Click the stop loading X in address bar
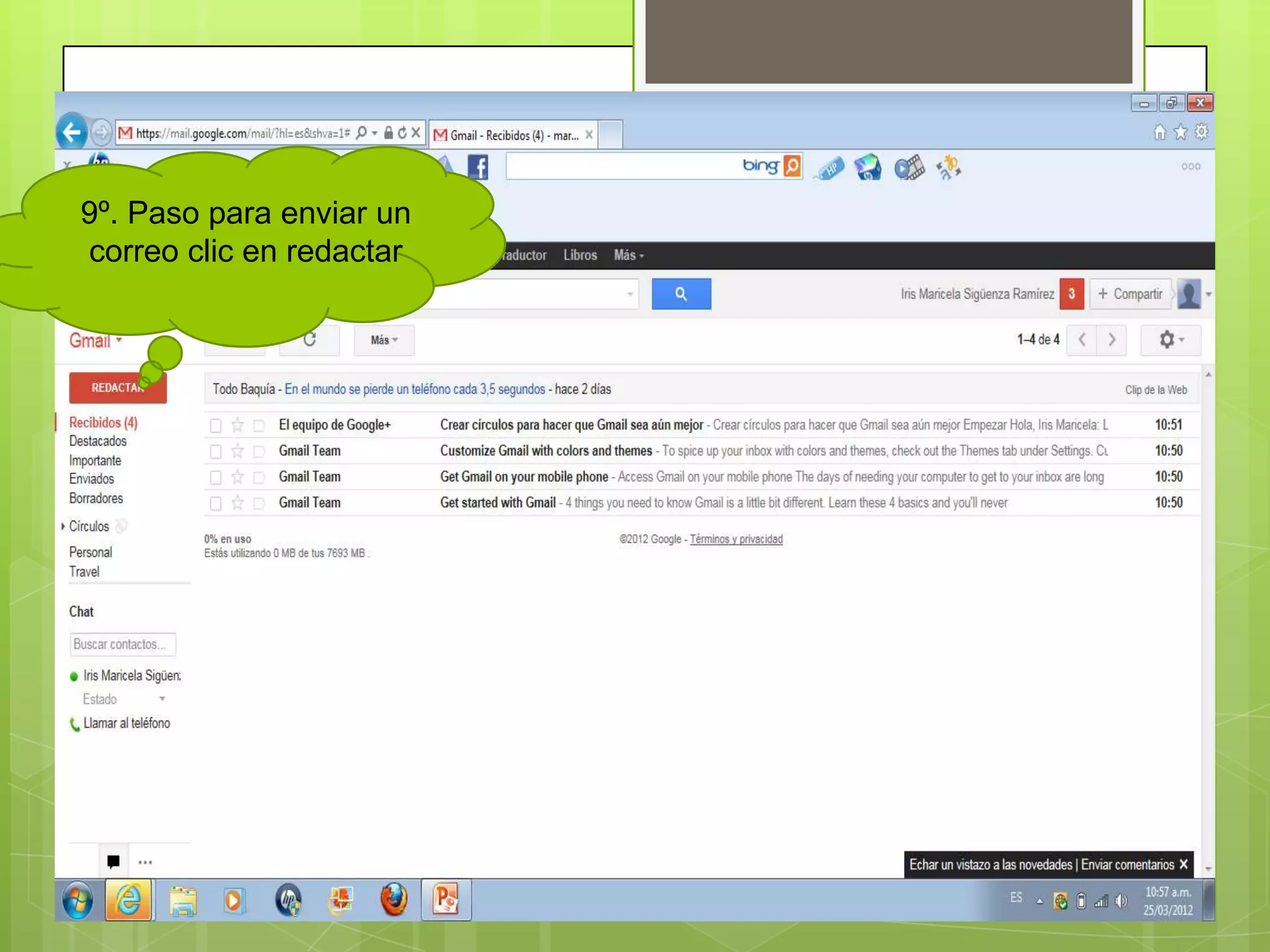 point(416,133)
